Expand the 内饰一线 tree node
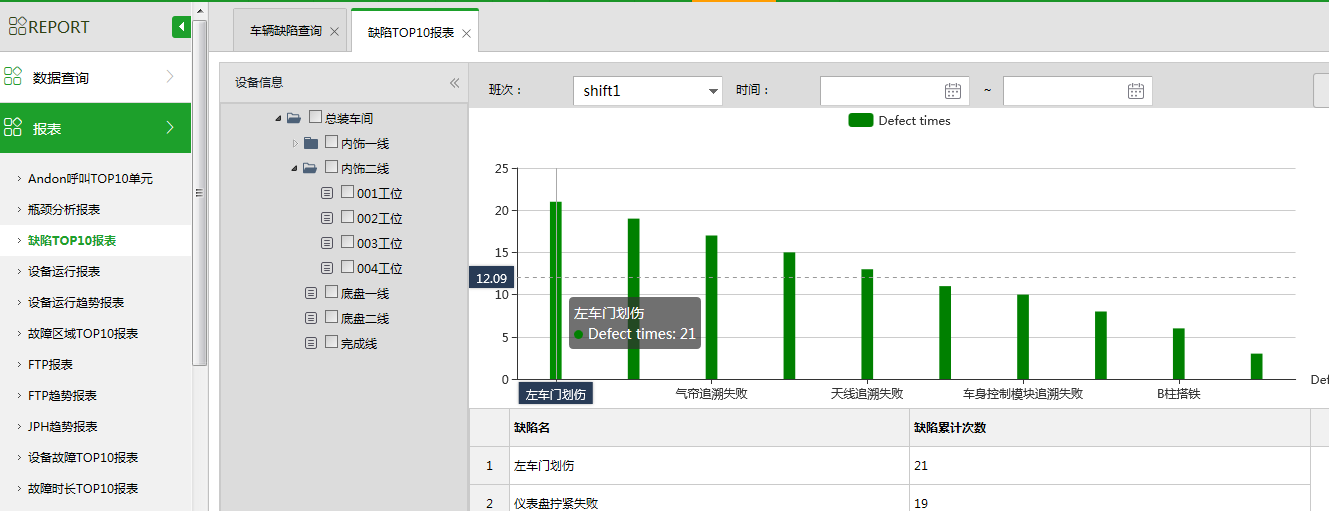Image resolution: width=1329 pixels, height=511 pixels. coord(295,144)
